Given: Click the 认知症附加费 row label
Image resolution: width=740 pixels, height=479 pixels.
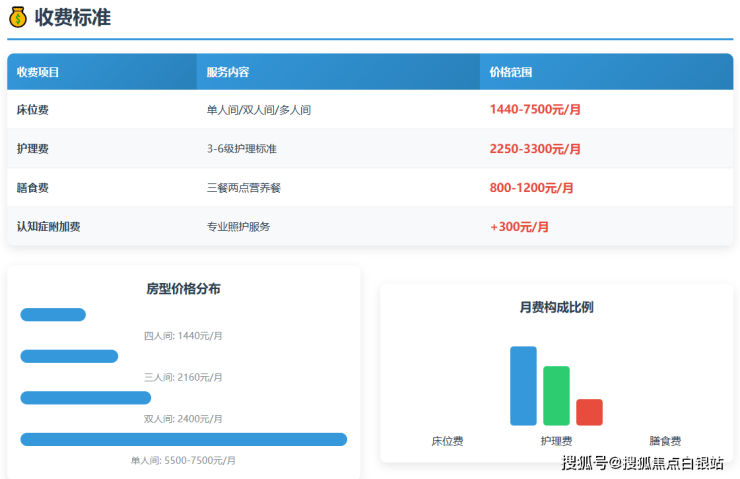Looking at the screenshot, I should coord(48,227).
